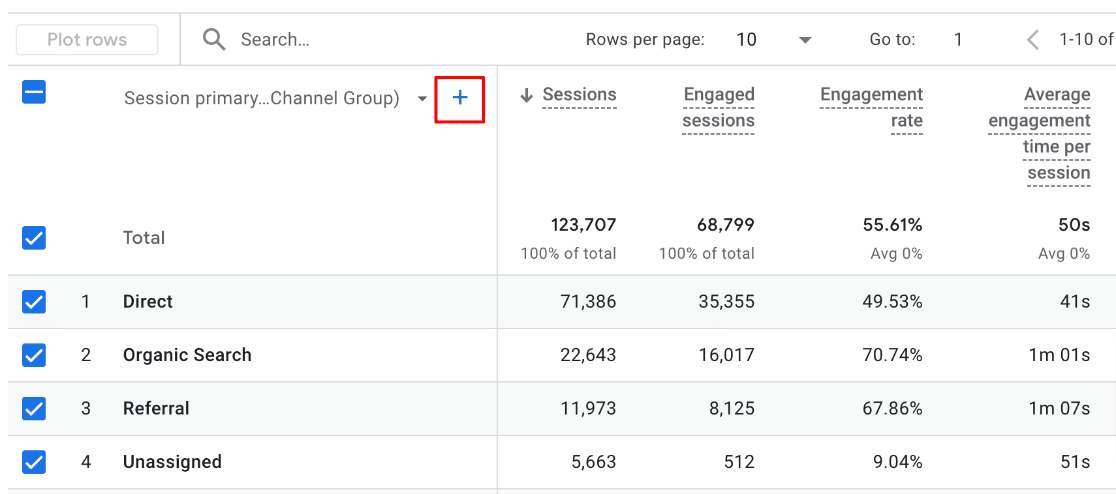This screenshot has width=1116, height=494.
Task: Go to previous page using left chevron
Action: coord(1033,40)
